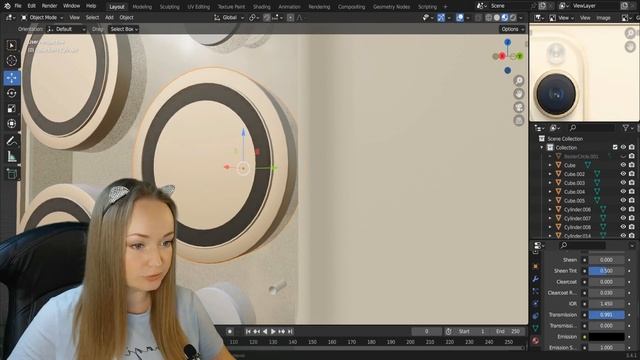This screenshot has width=640, height=360.
Task: Click the Transmission slider value
Action: click(607, 315)
